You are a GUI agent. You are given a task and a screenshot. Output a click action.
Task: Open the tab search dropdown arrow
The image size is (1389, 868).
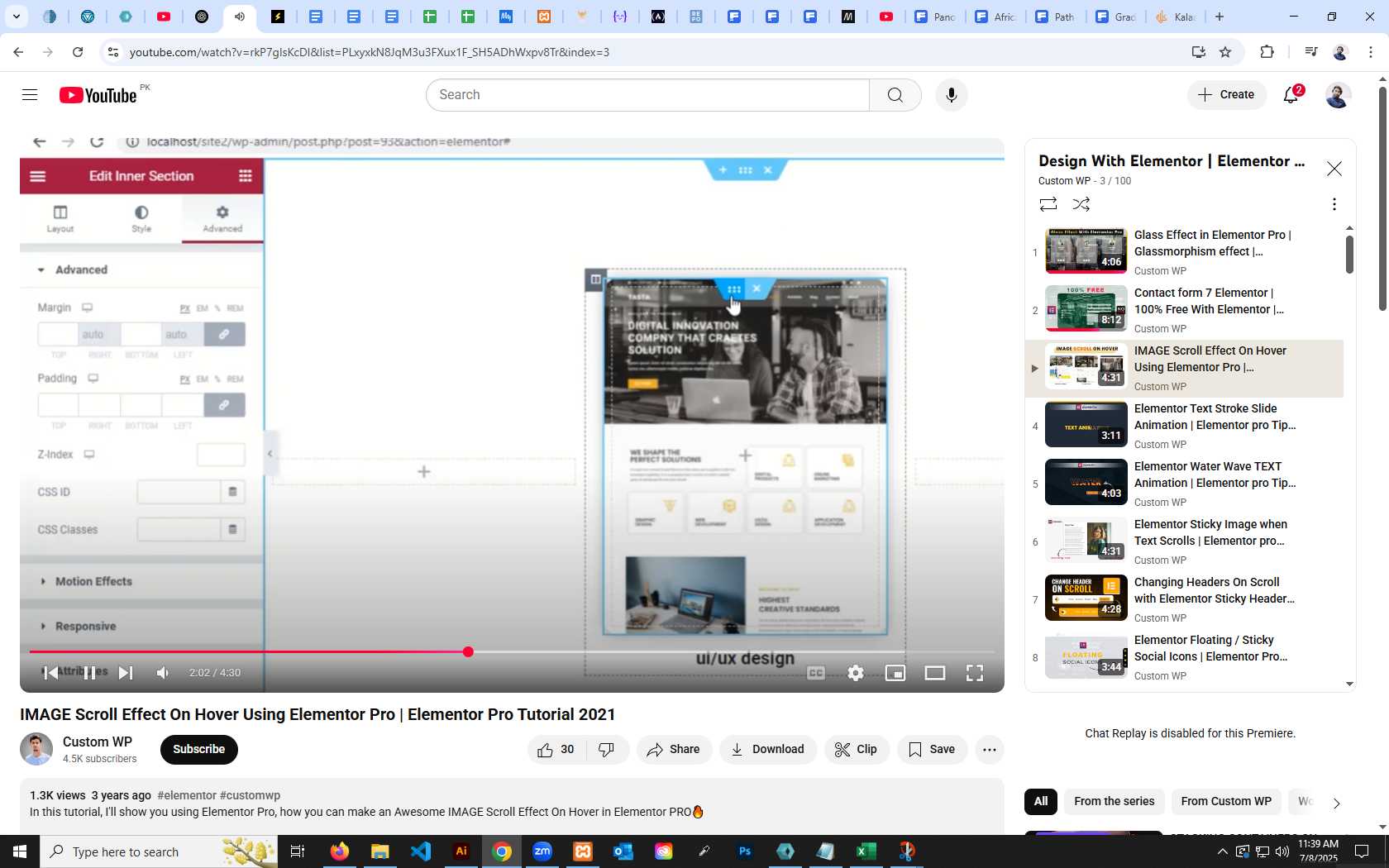tap(17, 17)
